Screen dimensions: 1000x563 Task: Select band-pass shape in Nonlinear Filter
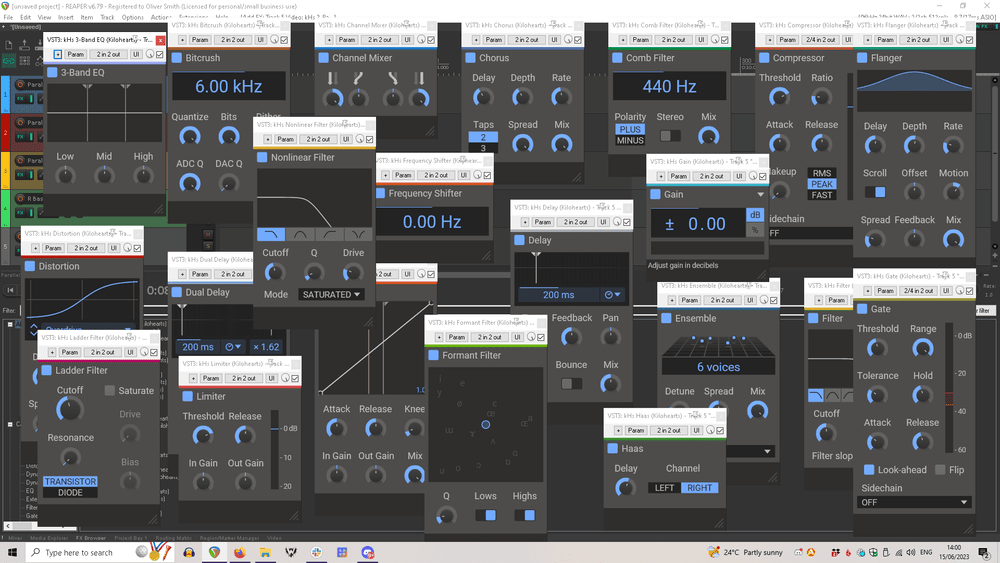pyautogui.click(x=300, y=234)
